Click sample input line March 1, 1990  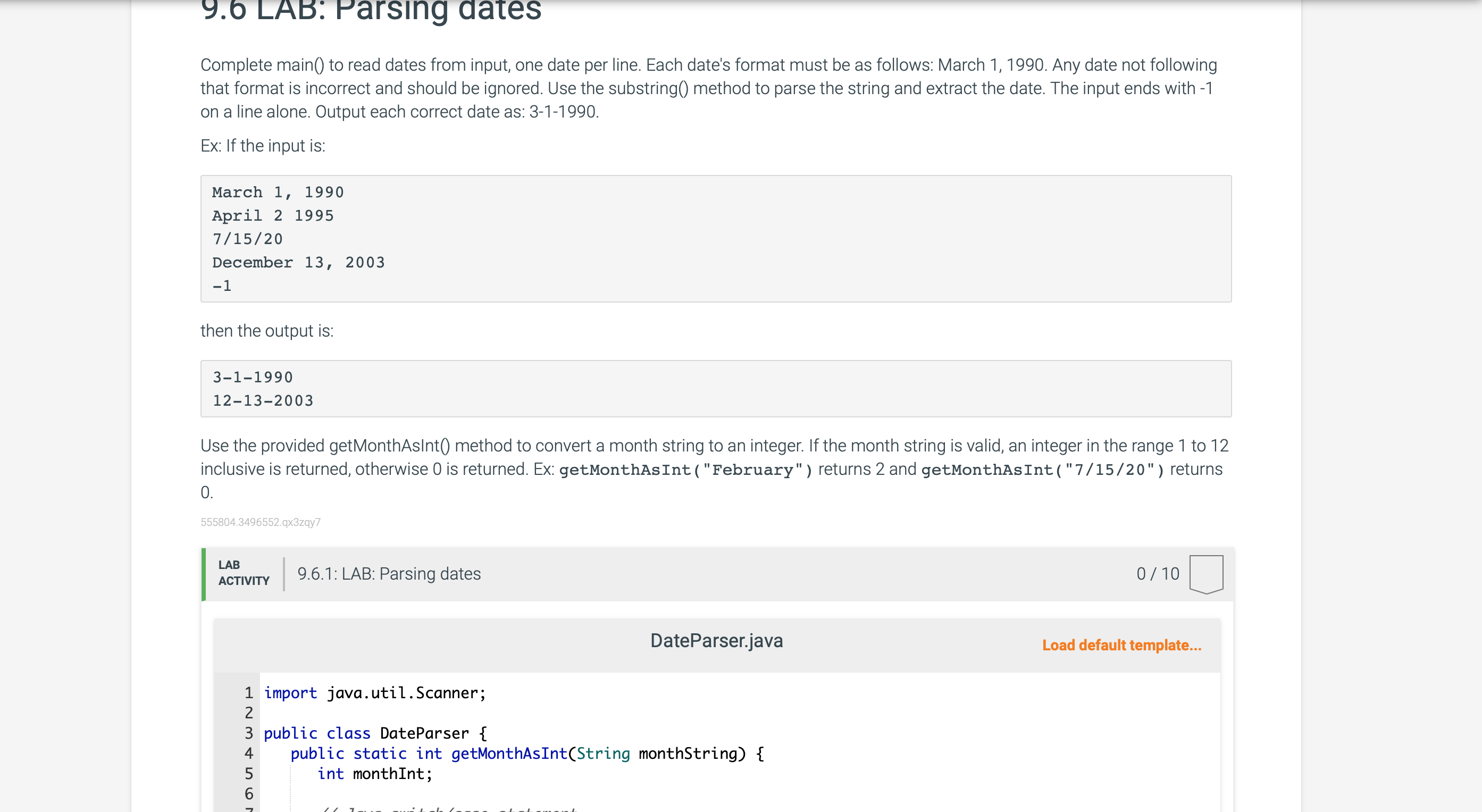278,192
